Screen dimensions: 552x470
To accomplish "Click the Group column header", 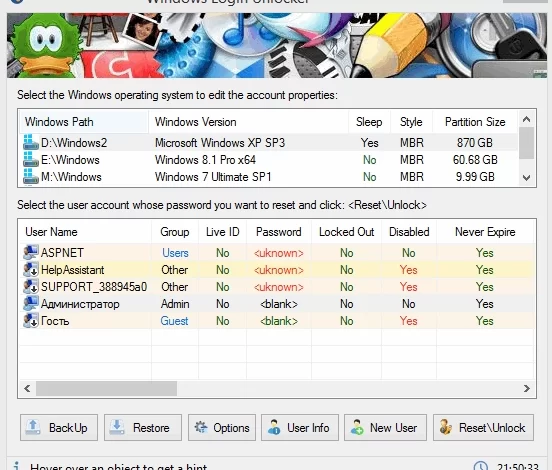I will point(175,232).
